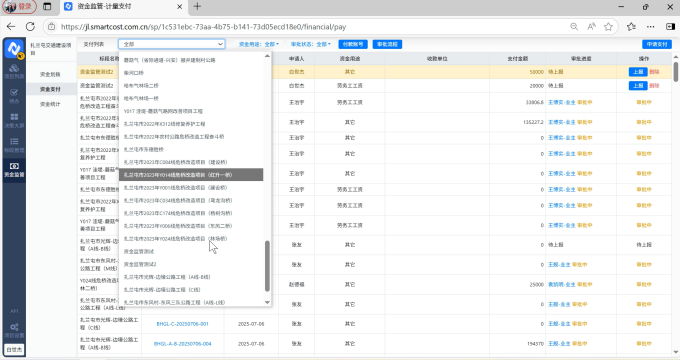Collapse the 支付列表 combo box showing 全部
Screen dimensions: 680x360
click(172, 44)
